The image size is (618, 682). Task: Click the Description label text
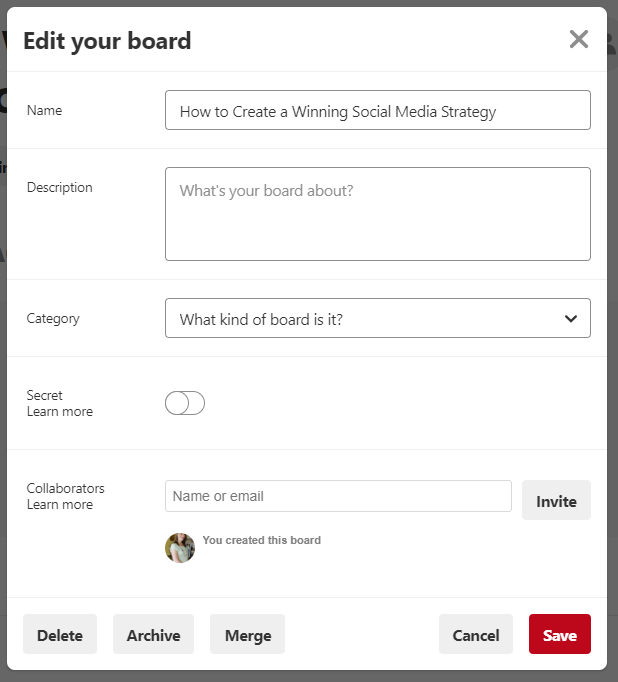(x=59, y=187)
